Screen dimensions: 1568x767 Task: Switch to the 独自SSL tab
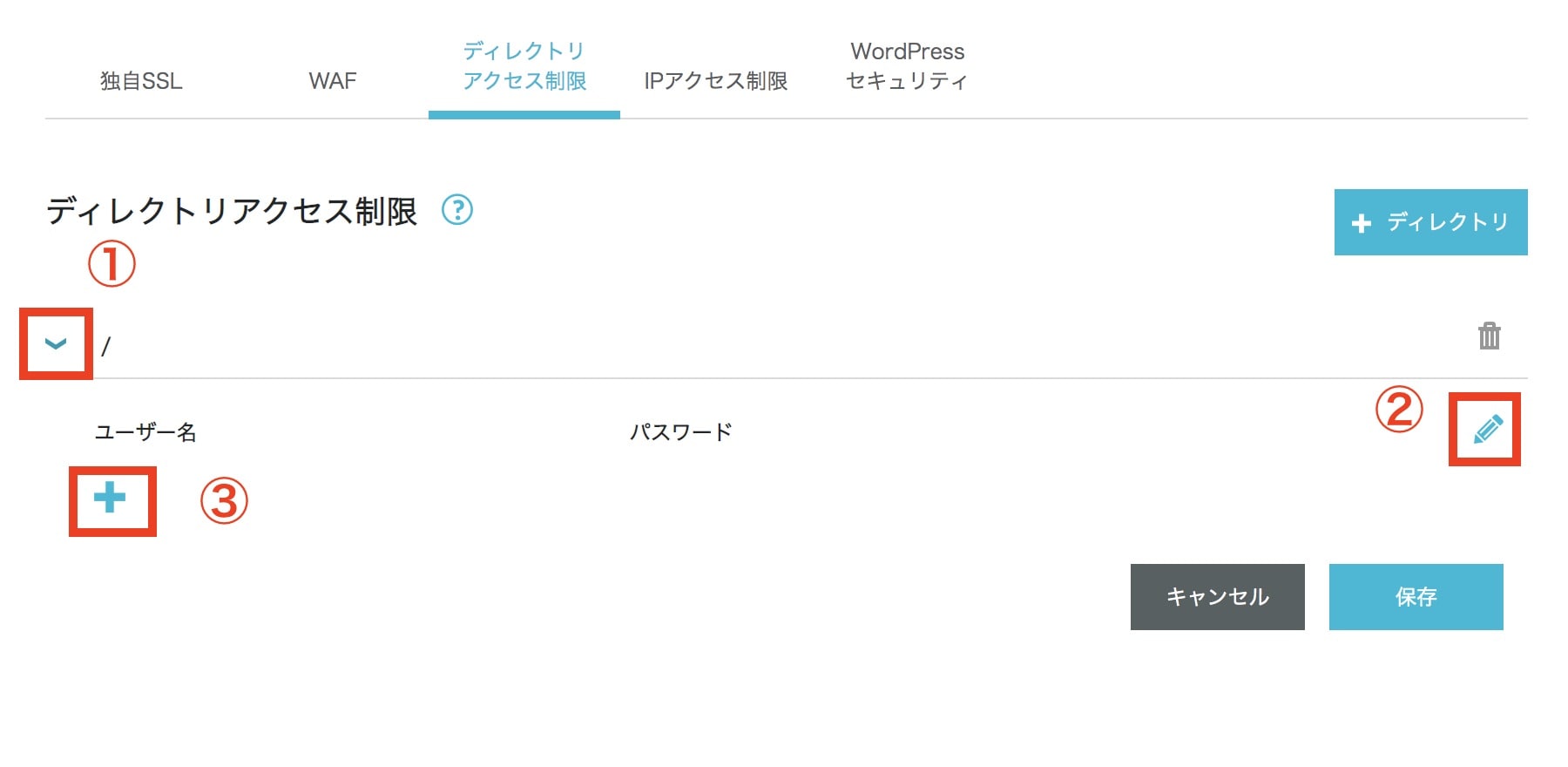[x=141, y=81]
